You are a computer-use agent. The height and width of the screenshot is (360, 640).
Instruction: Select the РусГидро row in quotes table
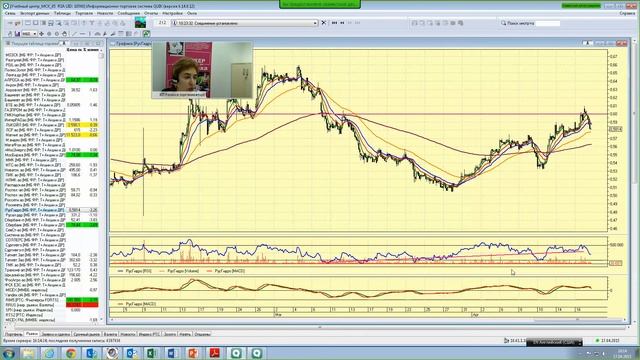(51, 210)
